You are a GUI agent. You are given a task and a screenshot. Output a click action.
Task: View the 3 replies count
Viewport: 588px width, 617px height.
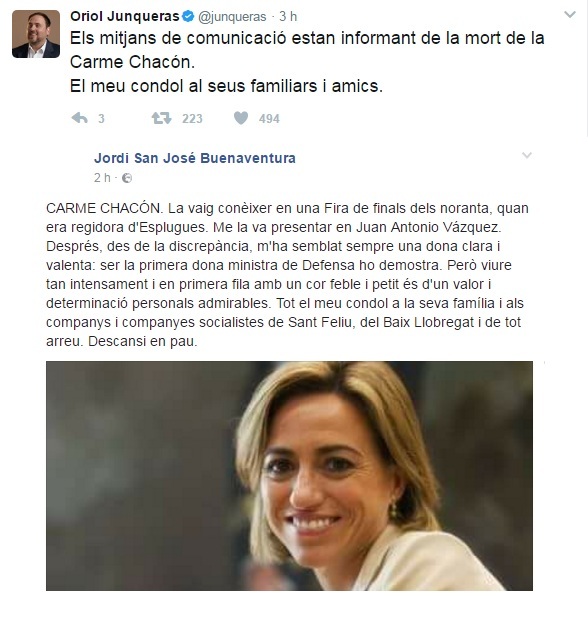(101, 118)
